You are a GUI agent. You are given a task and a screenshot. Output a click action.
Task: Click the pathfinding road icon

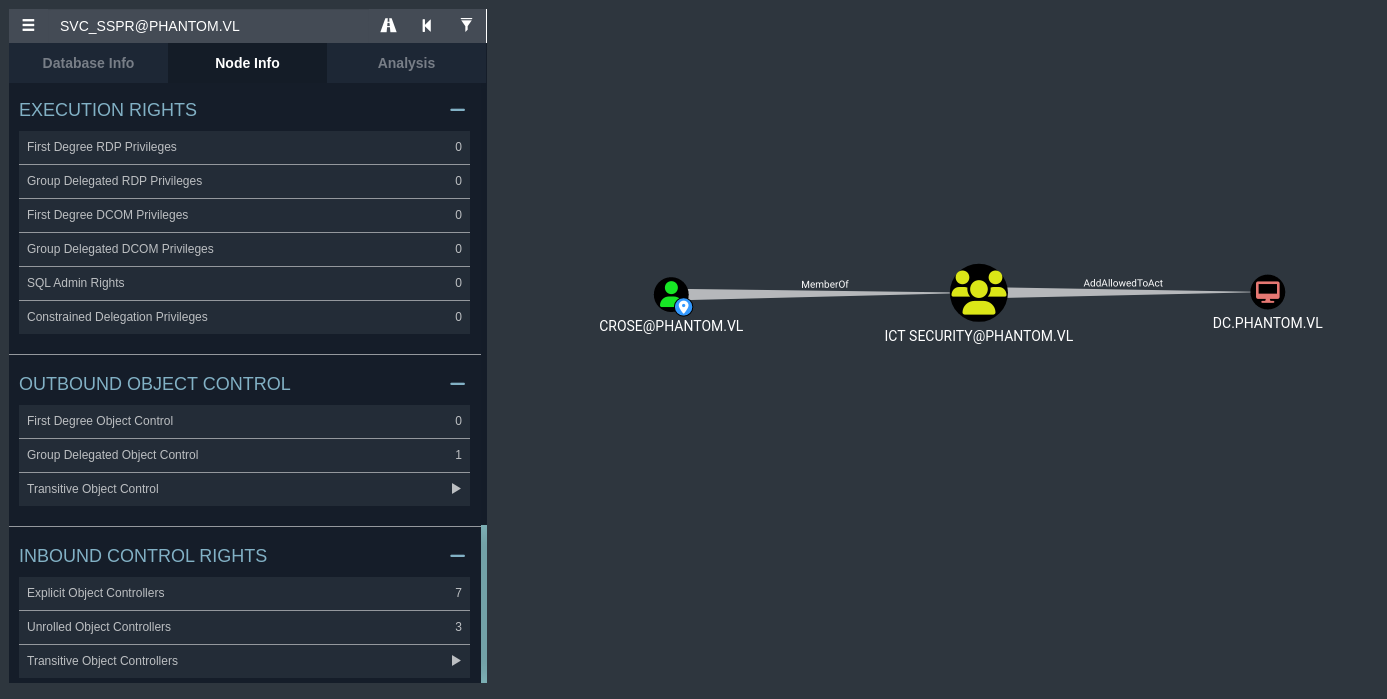tap(388, 26)
